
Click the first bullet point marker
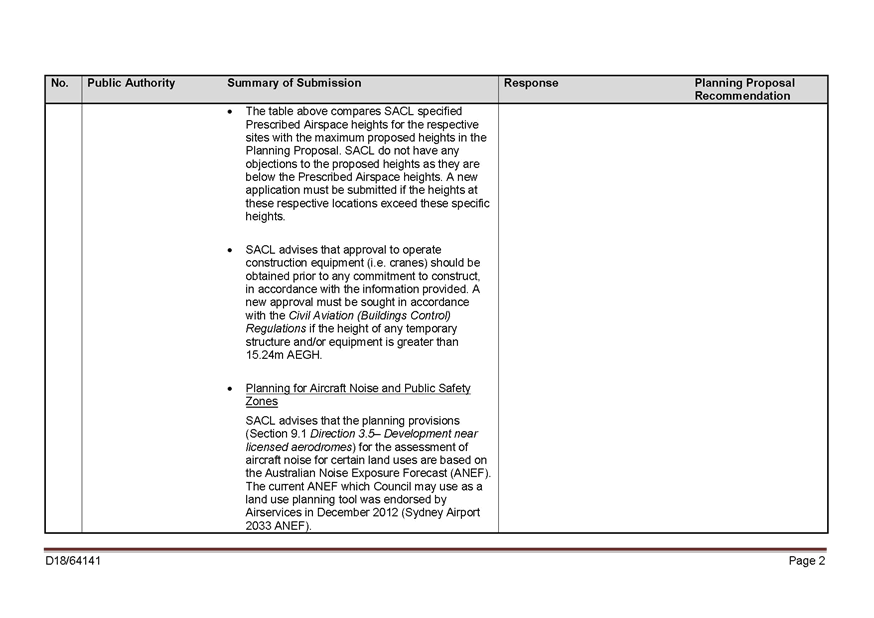(231, 111)
